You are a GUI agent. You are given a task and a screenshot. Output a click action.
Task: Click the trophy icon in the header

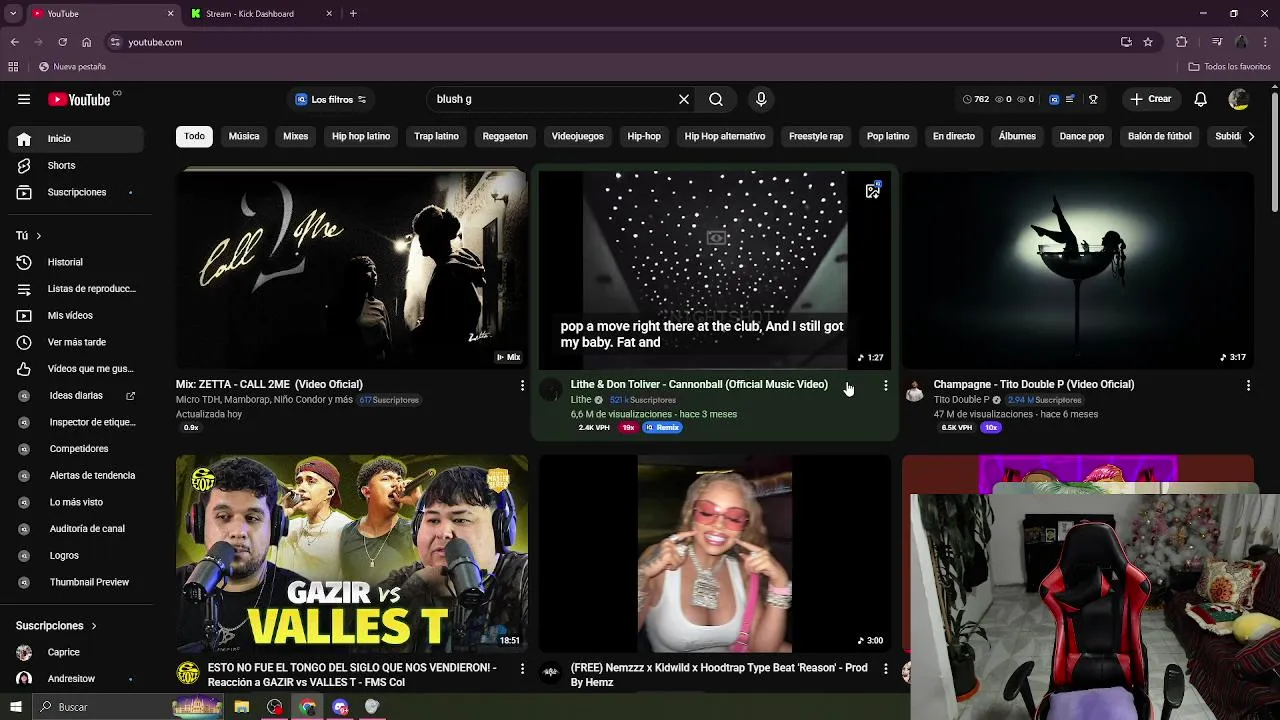[1093, 99]
